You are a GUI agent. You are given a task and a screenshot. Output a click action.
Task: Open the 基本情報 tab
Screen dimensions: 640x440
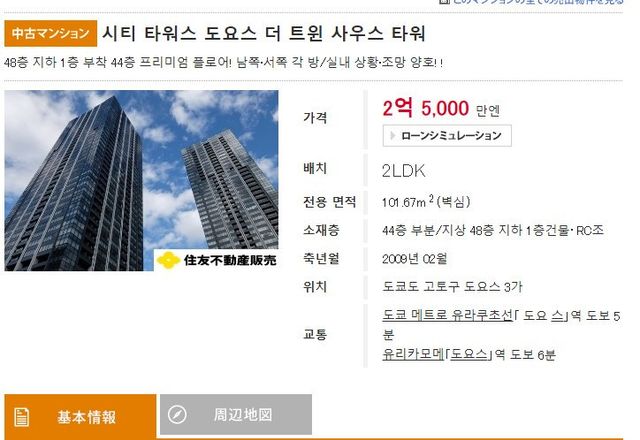[x=80, y=416]
